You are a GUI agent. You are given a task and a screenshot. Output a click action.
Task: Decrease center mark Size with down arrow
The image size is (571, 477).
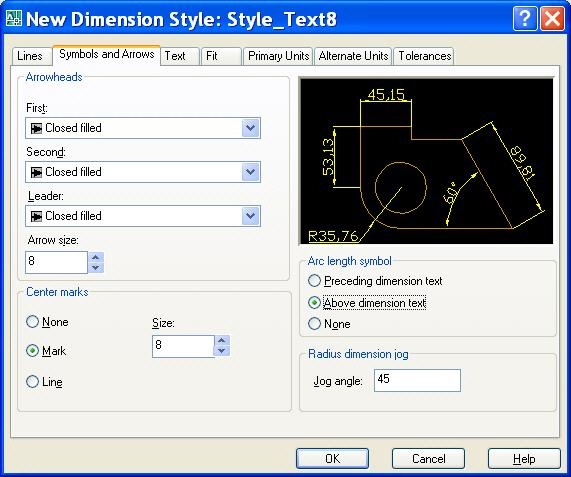[222, 351]
